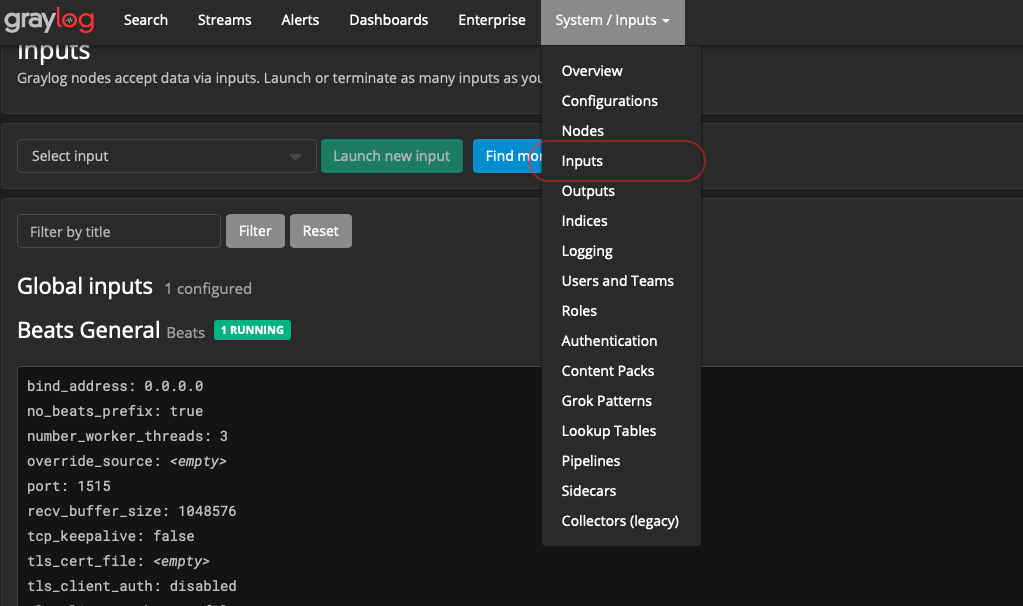Open Lookup Tables
1023x606 pixels.
[x=609, y=431]
